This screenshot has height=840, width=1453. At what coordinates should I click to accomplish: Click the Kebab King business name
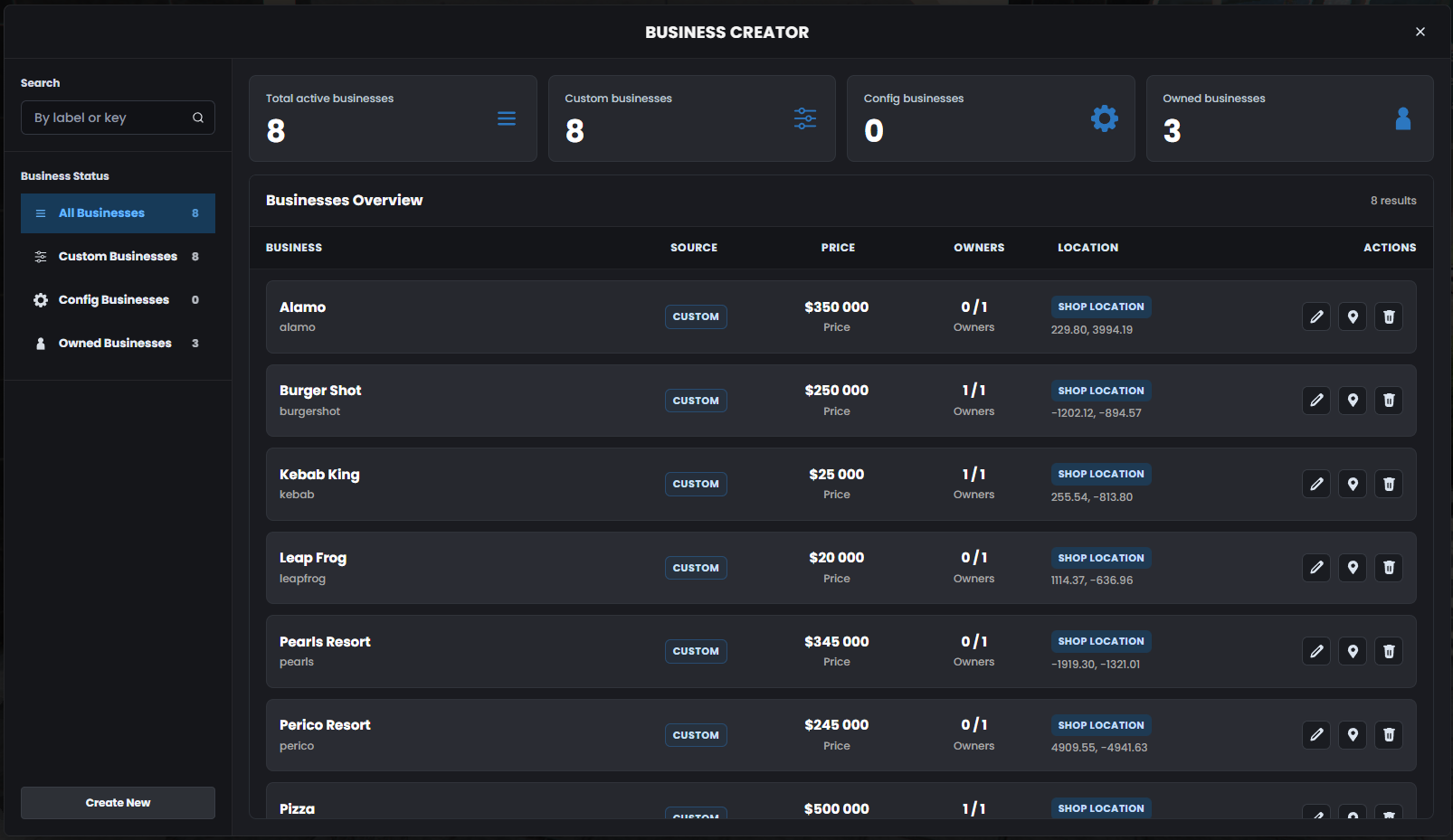(x=319, y=475)
